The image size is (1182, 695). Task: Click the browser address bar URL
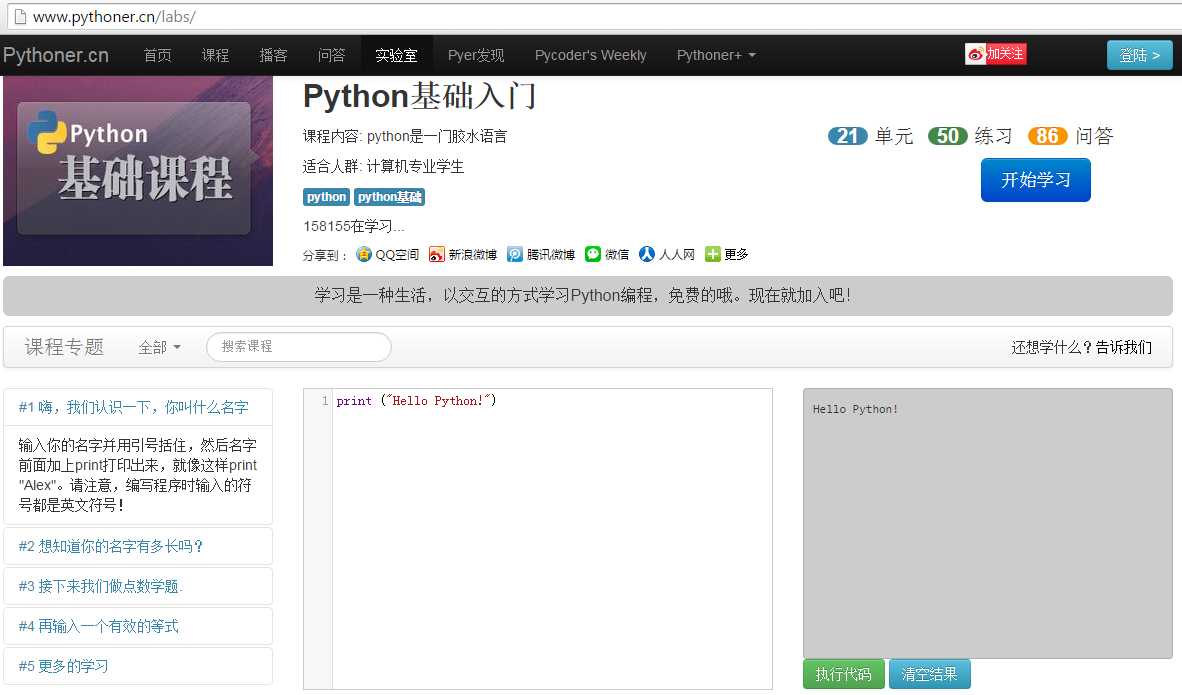coord(115,17)
